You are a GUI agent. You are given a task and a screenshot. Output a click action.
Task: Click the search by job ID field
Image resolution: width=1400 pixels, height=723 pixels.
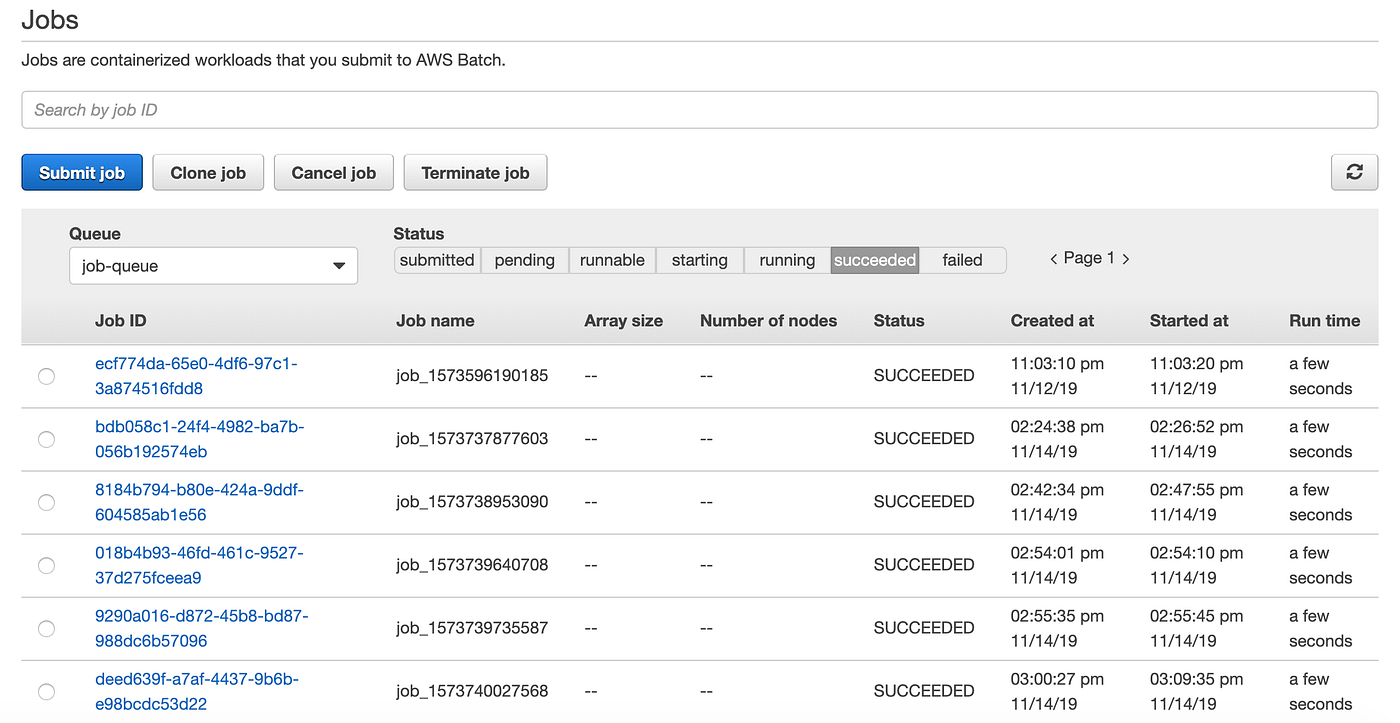pyautogui.click(x=700, y=109)
